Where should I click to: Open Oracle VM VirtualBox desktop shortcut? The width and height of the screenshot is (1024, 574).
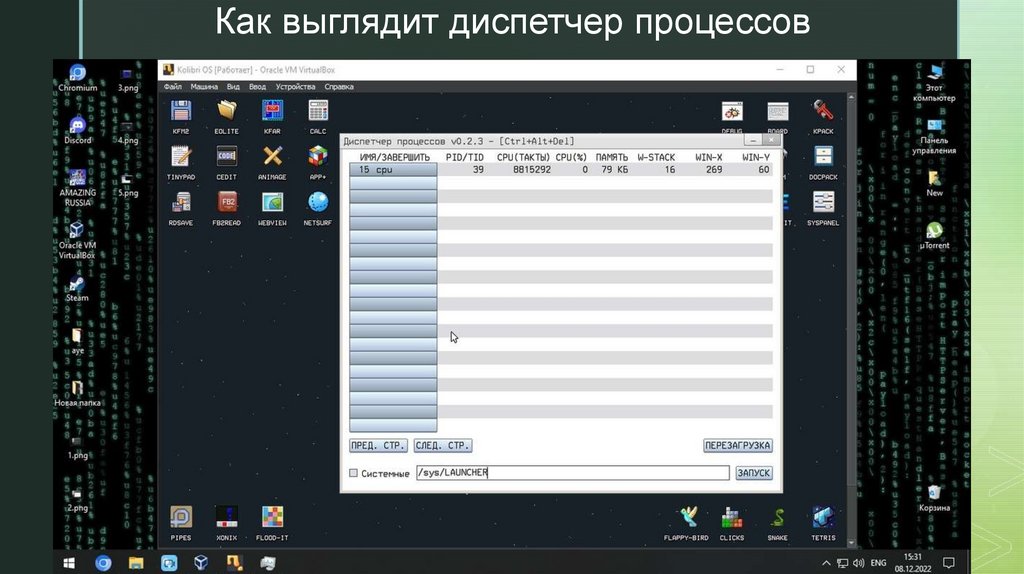point(77,231)
